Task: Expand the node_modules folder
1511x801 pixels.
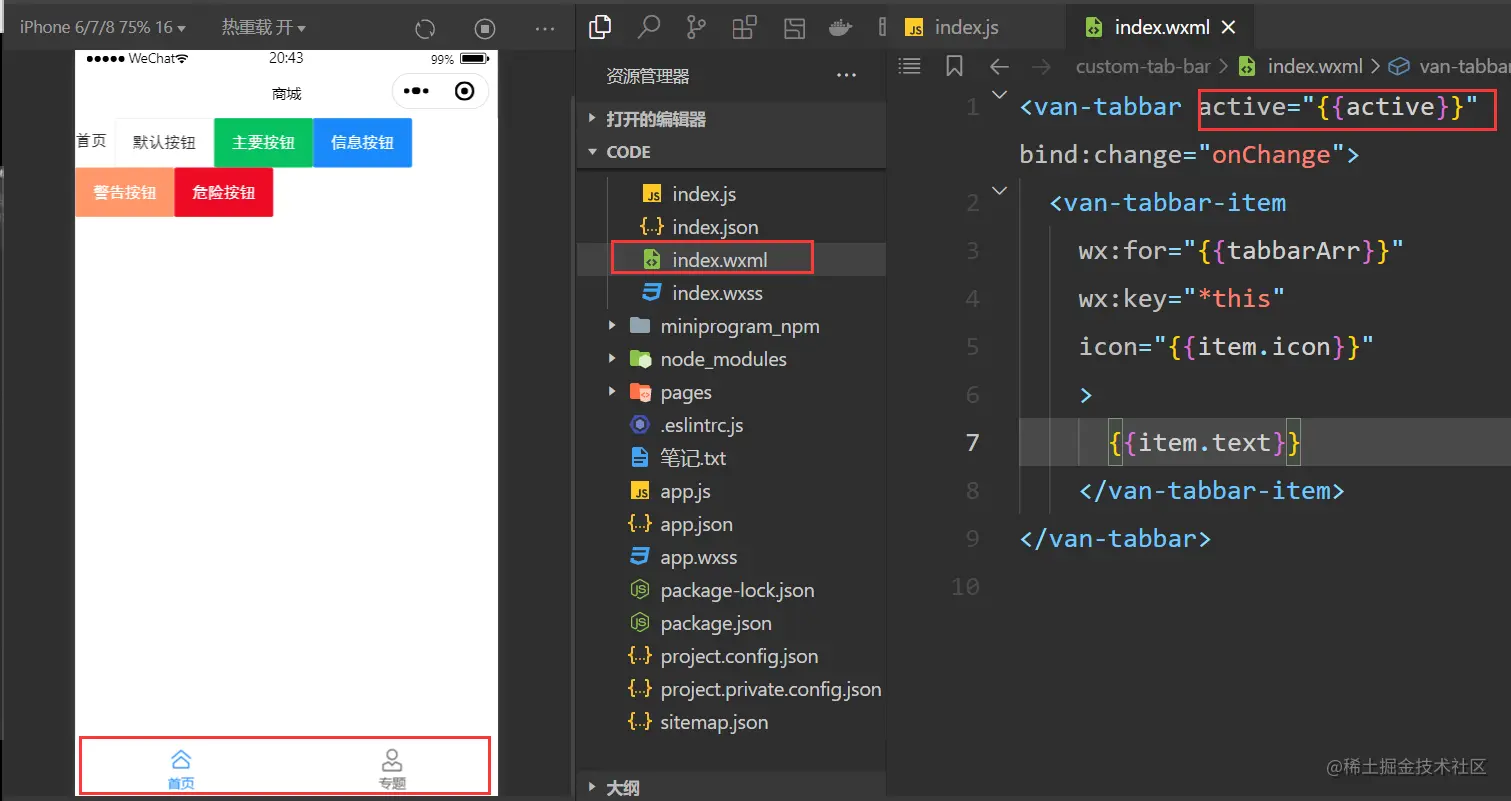Action: click(x=731, y=359)
